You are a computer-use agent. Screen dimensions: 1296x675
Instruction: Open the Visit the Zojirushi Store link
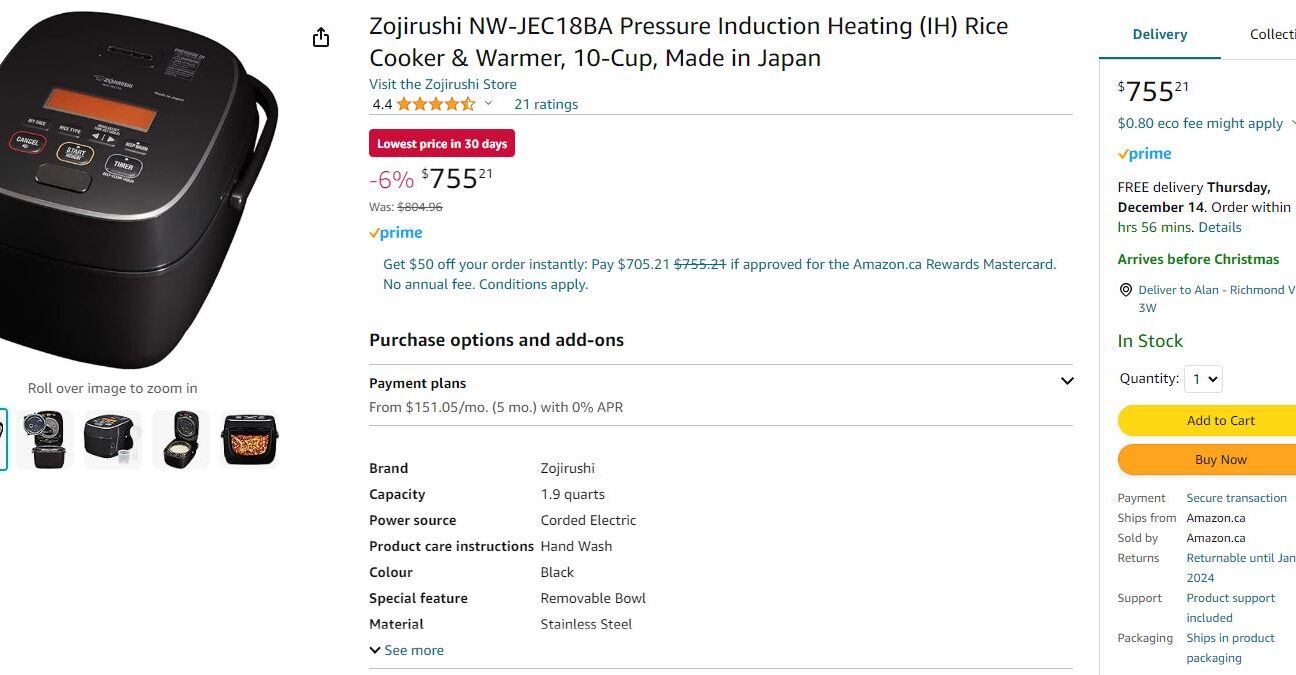[x=443, y=84]
